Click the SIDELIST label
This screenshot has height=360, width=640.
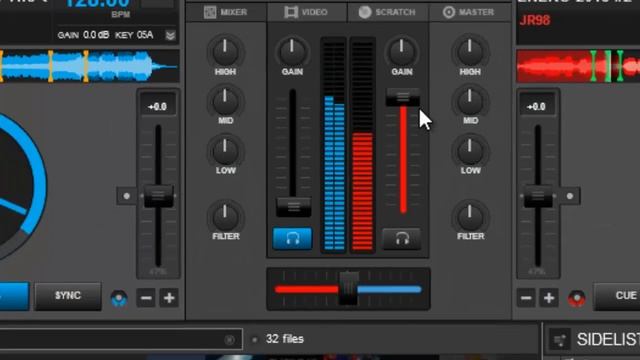pos(608,339)
